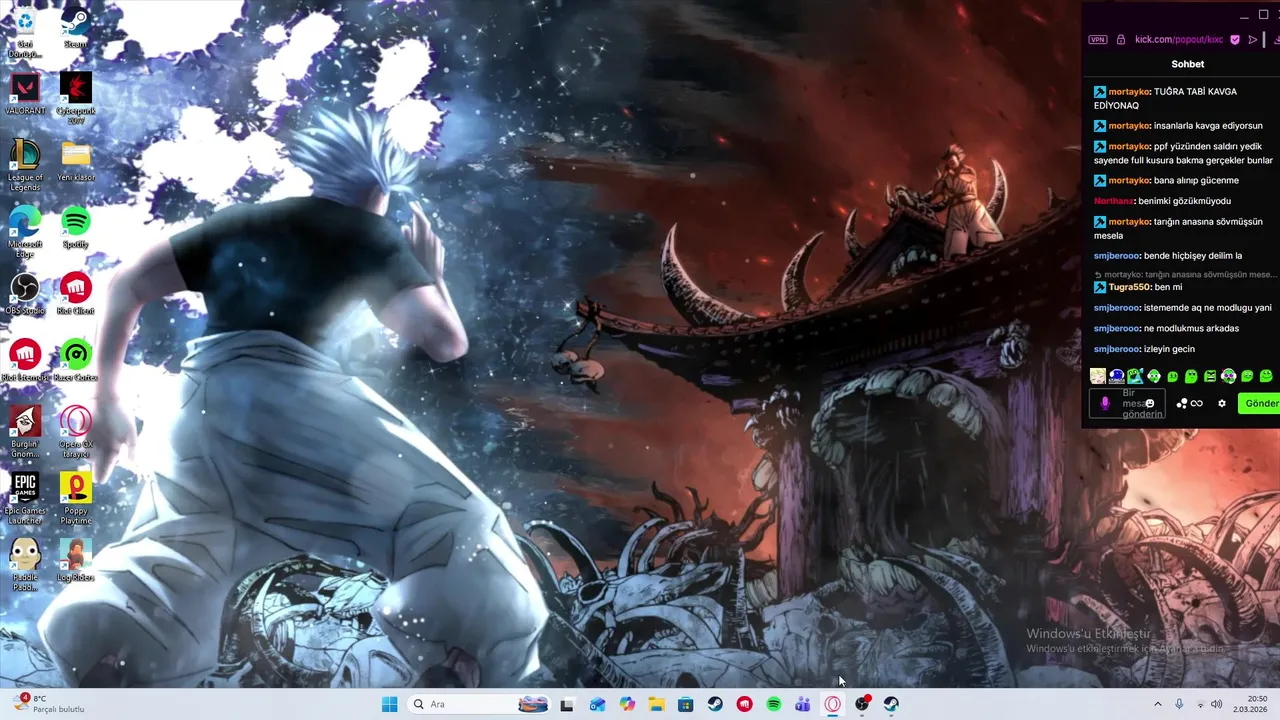Open chat settings gear icon

coord(1221,403)
